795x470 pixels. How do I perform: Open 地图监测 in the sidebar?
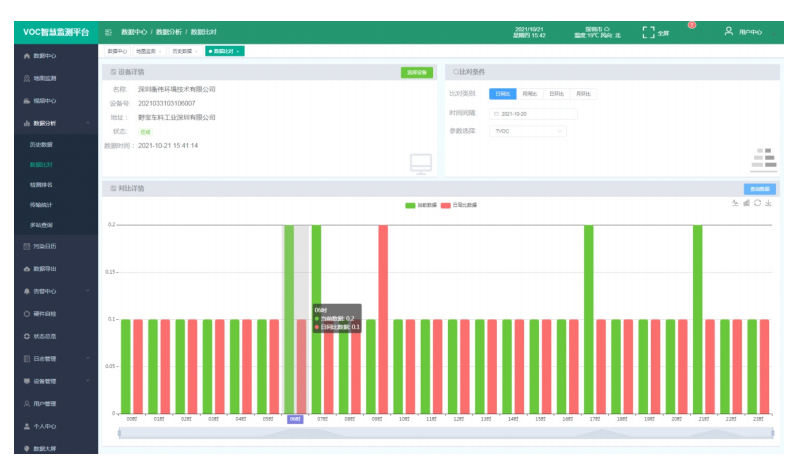point(56,78)
